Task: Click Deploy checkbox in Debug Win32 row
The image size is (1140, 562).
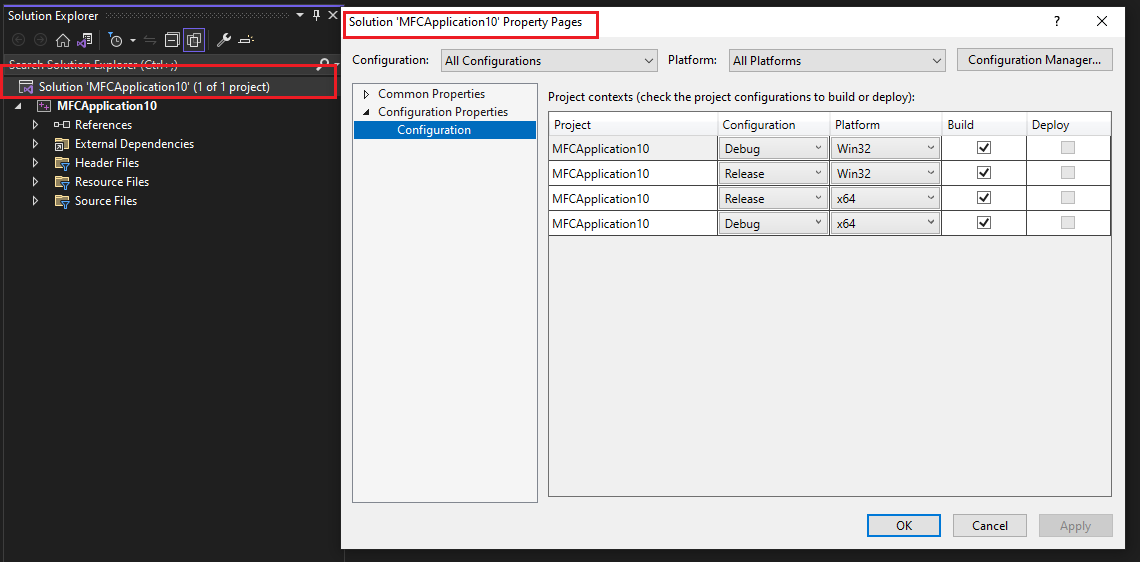Action: (1068, 148)
